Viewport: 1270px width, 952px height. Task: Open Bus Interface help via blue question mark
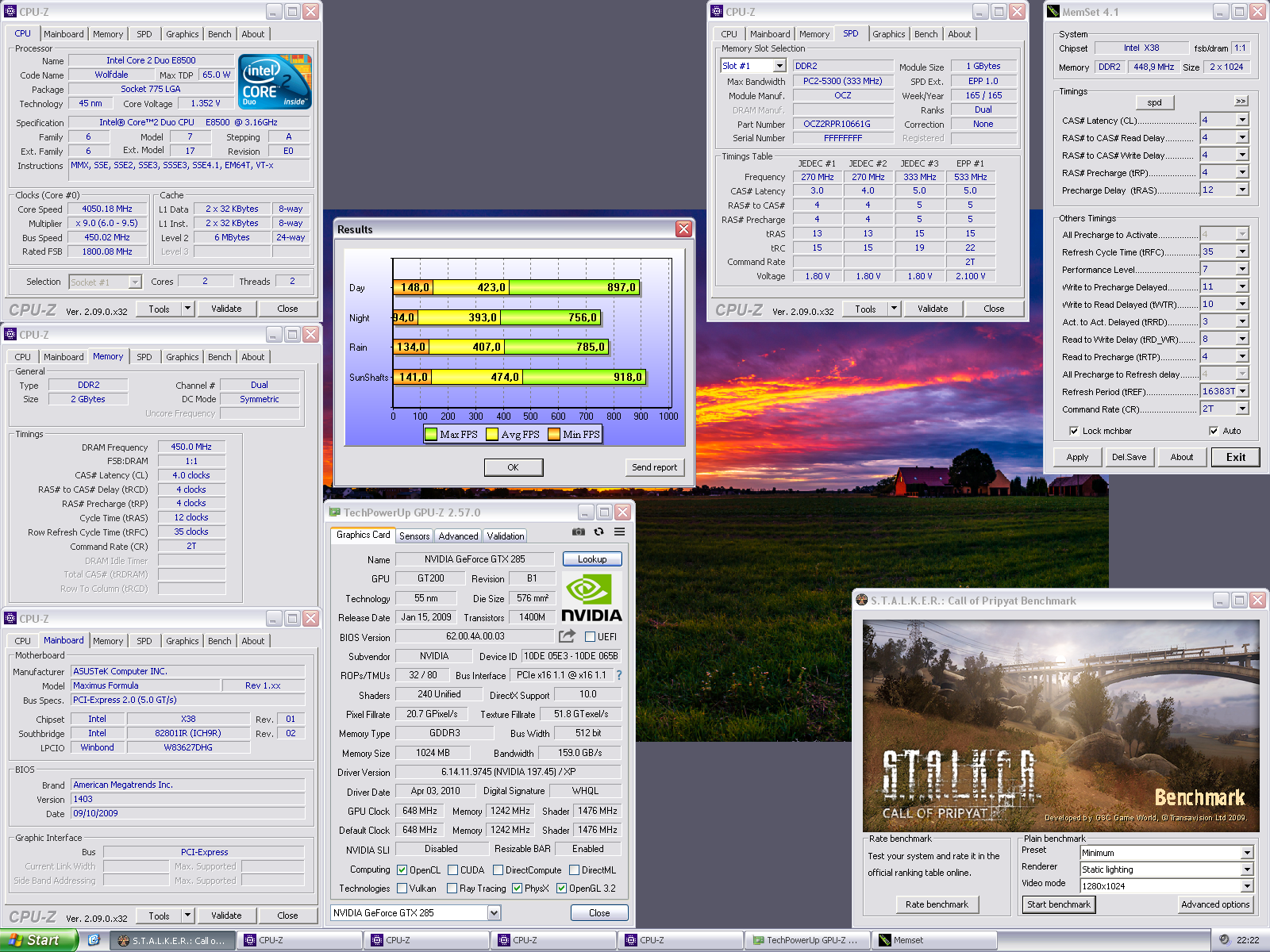pos(618,676)
